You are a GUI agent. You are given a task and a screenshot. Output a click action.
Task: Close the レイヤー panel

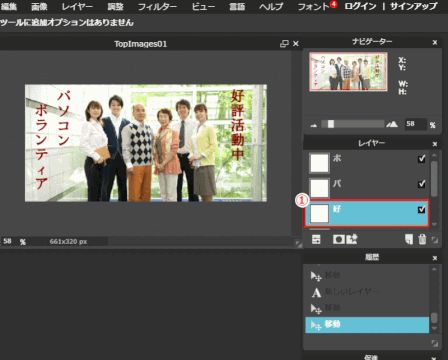point(435,144)
